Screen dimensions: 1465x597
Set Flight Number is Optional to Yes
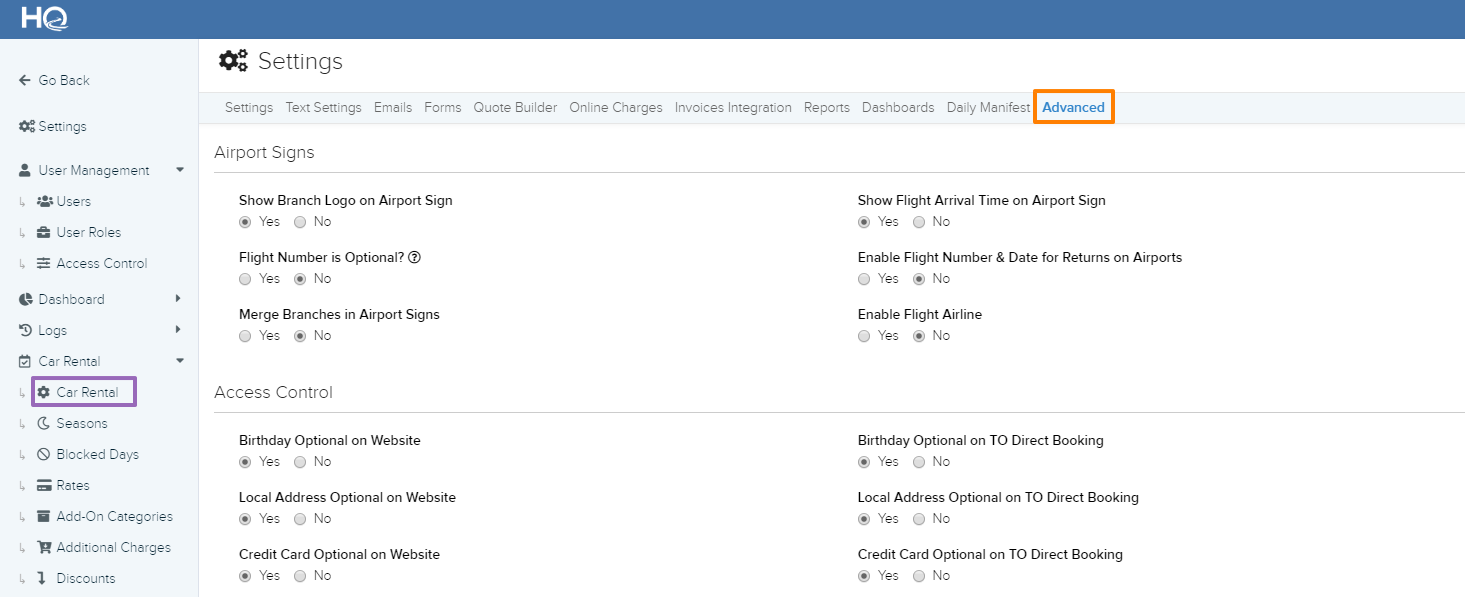pos(246,279)
